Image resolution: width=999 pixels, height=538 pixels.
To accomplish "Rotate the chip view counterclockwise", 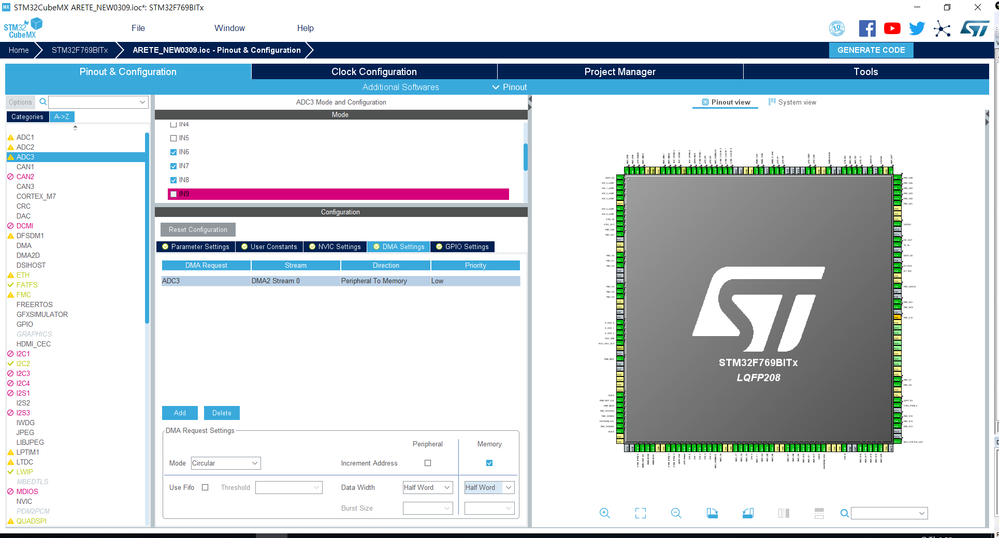I will tap(748, 513).
